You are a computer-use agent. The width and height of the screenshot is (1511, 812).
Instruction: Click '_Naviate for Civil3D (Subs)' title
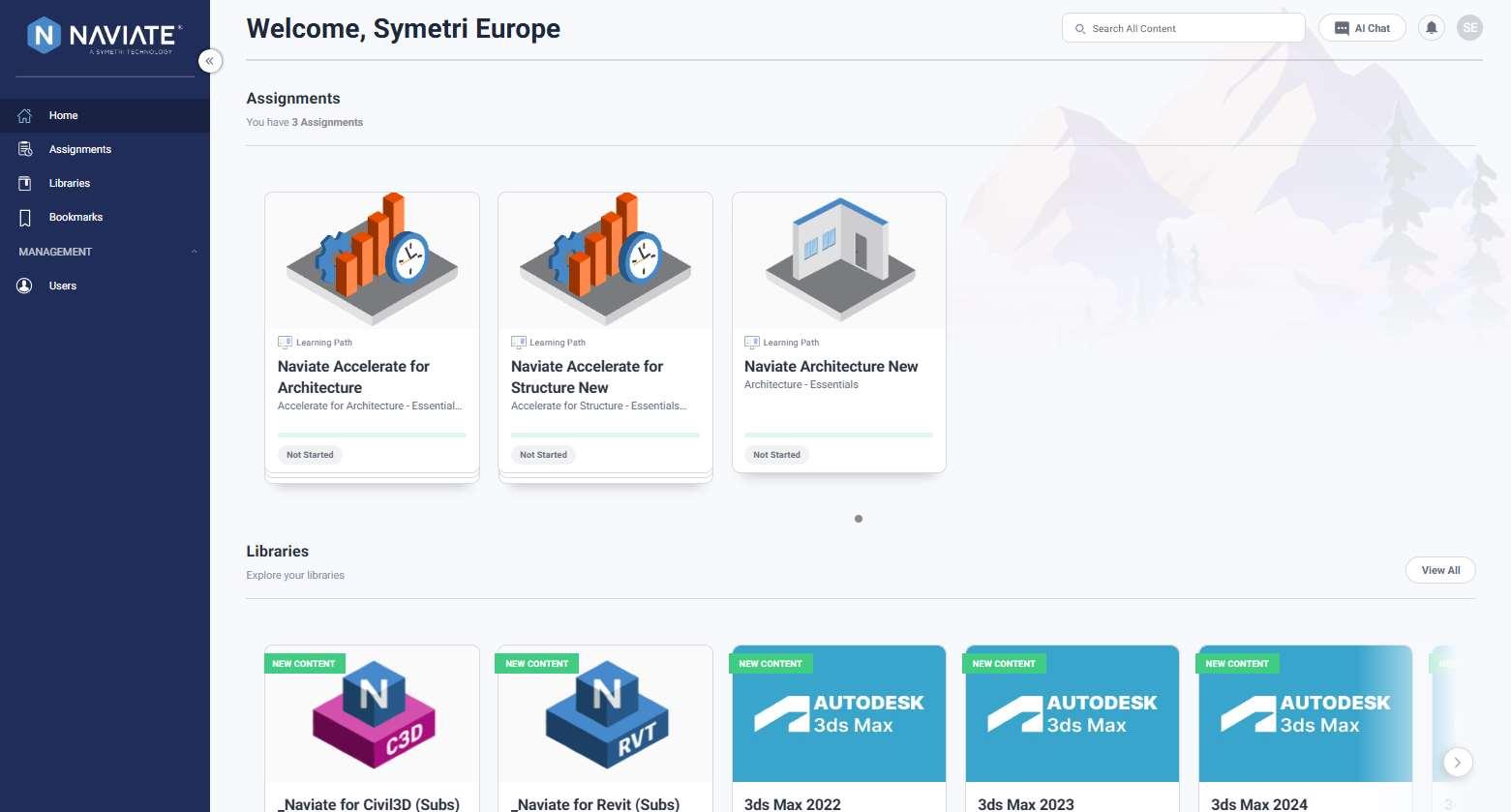[369, 804]
